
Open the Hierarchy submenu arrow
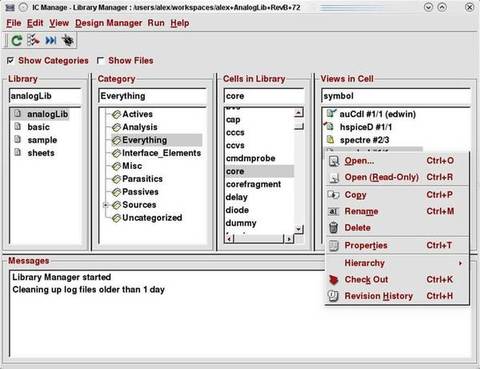coord(460,263)
